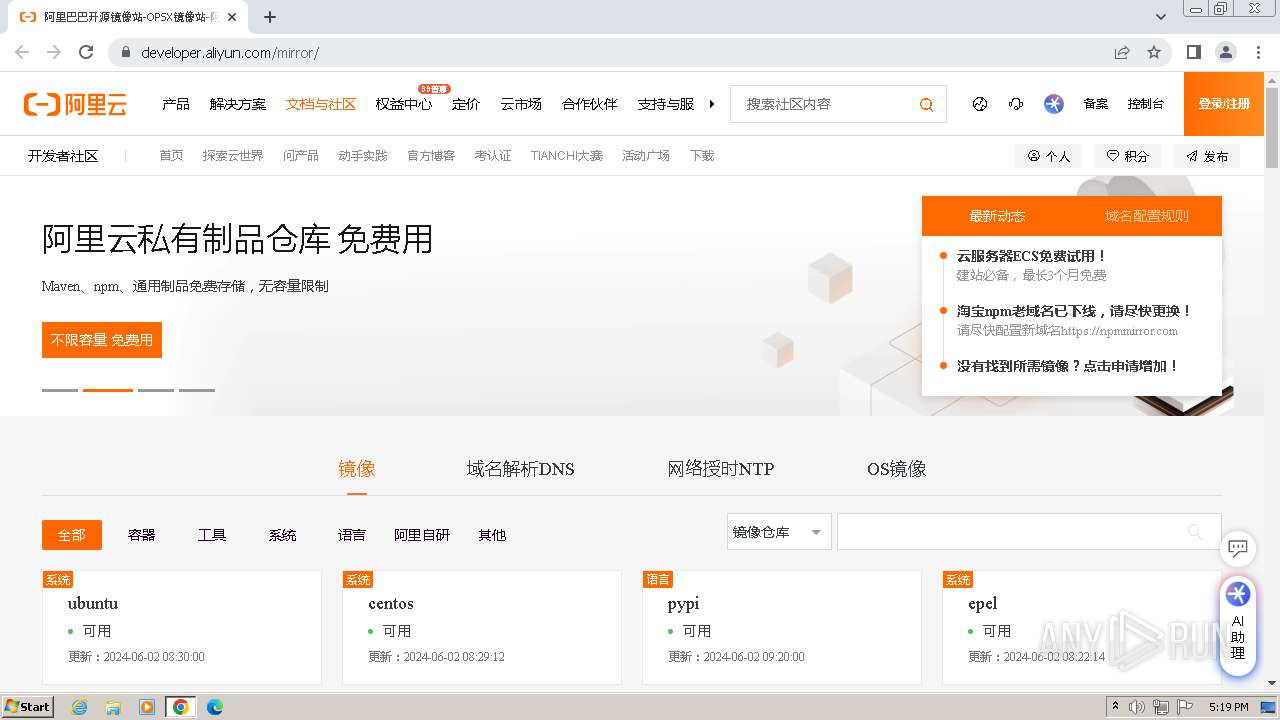The height and width of the screenshot is (720, 1280).
Task: Go to third banner slide indicator
Action: point(156,390)
